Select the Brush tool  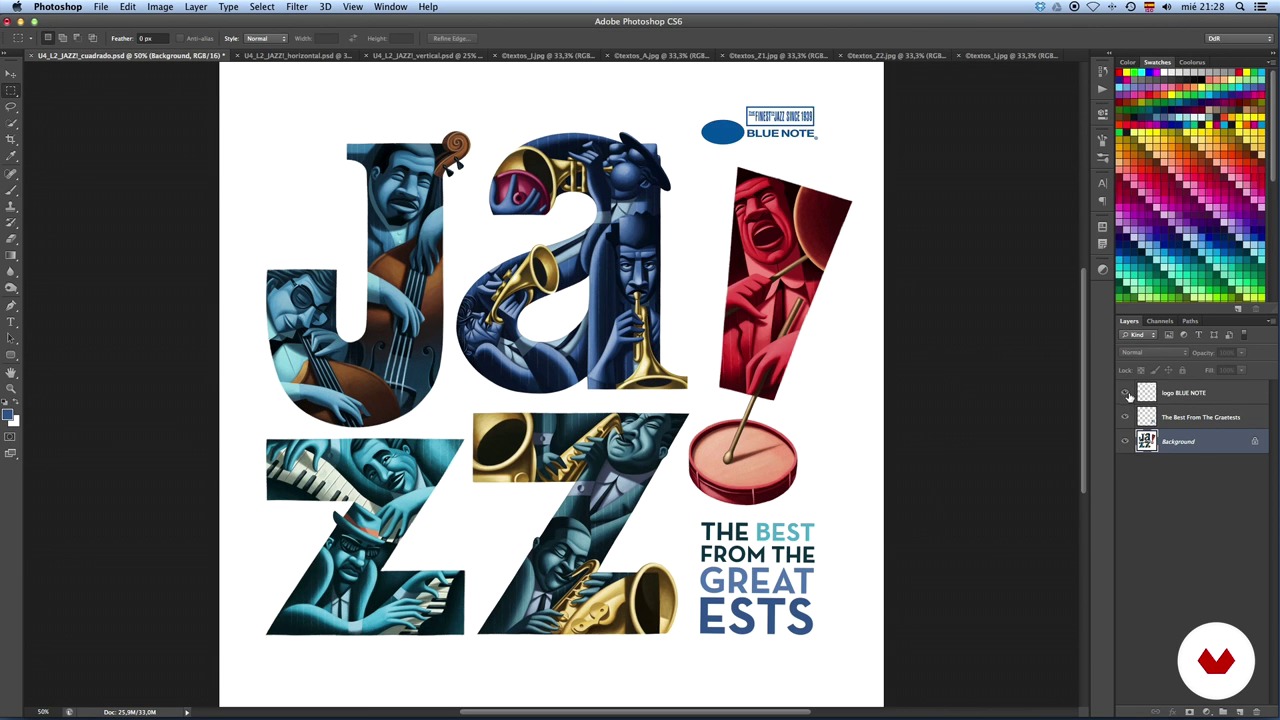[11, 189]
